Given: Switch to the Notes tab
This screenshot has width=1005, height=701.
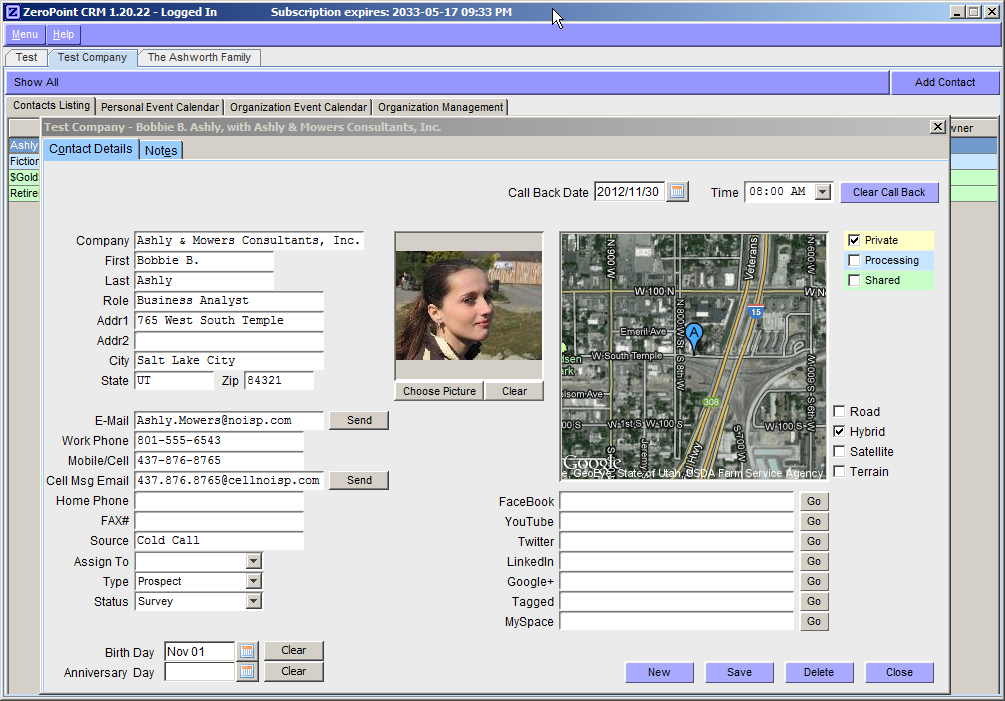Looking at the screenshot, I should 161,151.
